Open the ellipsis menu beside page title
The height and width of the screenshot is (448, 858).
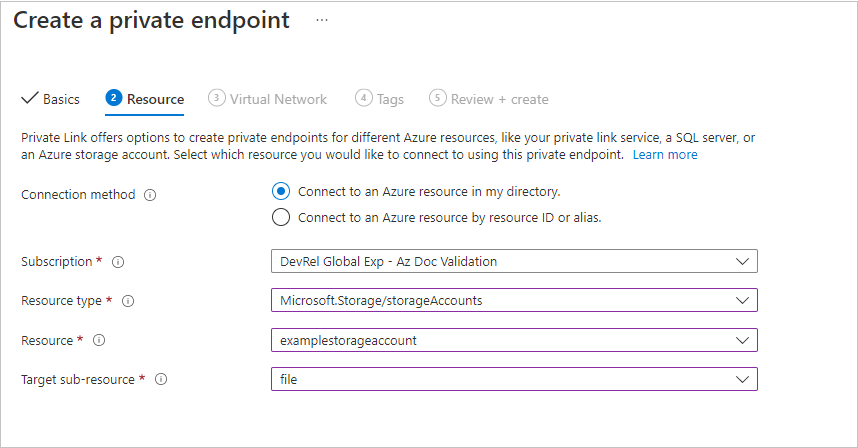click(x=322, y=20)
